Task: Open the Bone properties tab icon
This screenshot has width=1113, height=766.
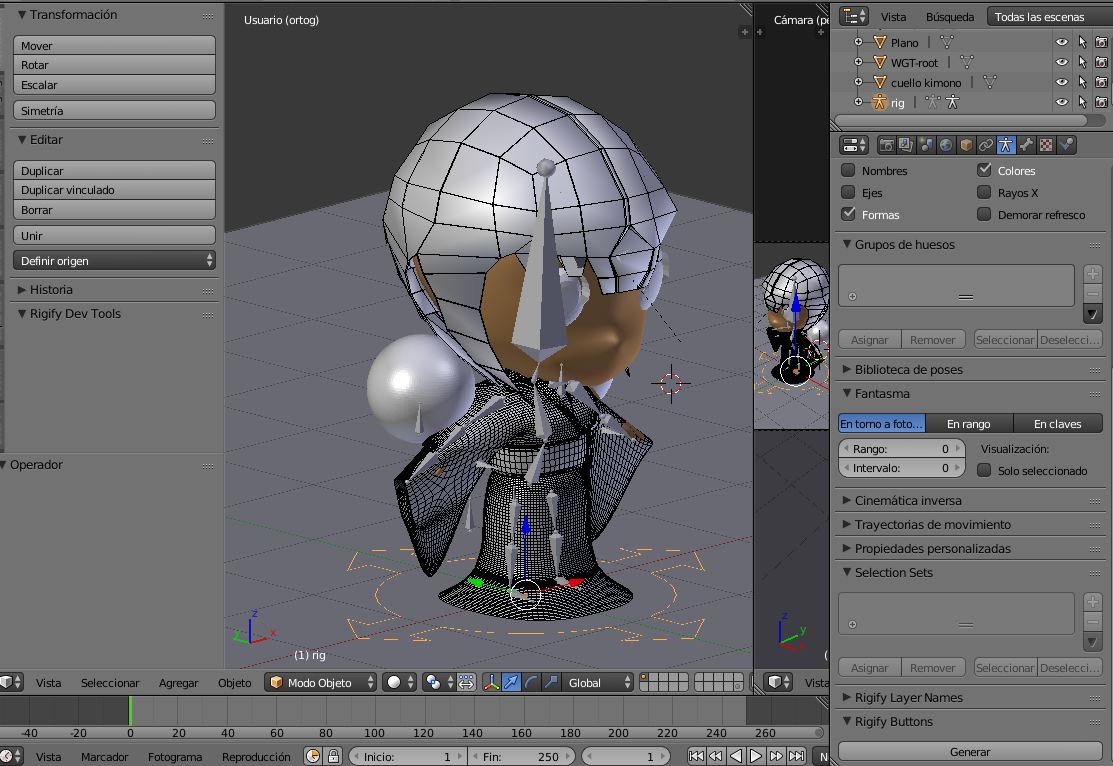Action: 1026,145
